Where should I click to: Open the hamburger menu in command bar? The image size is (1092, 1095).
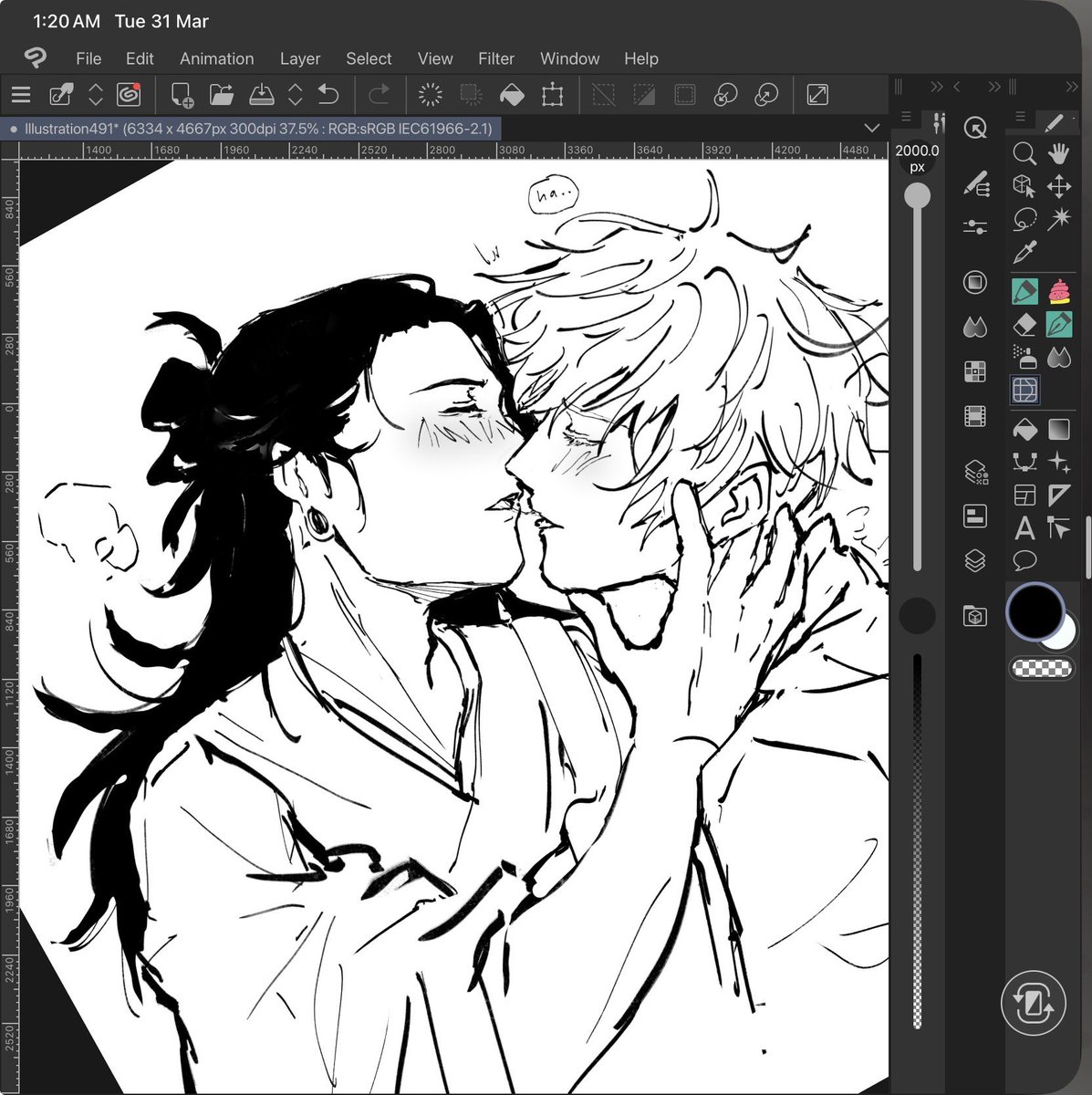click(x=21, y=95)
